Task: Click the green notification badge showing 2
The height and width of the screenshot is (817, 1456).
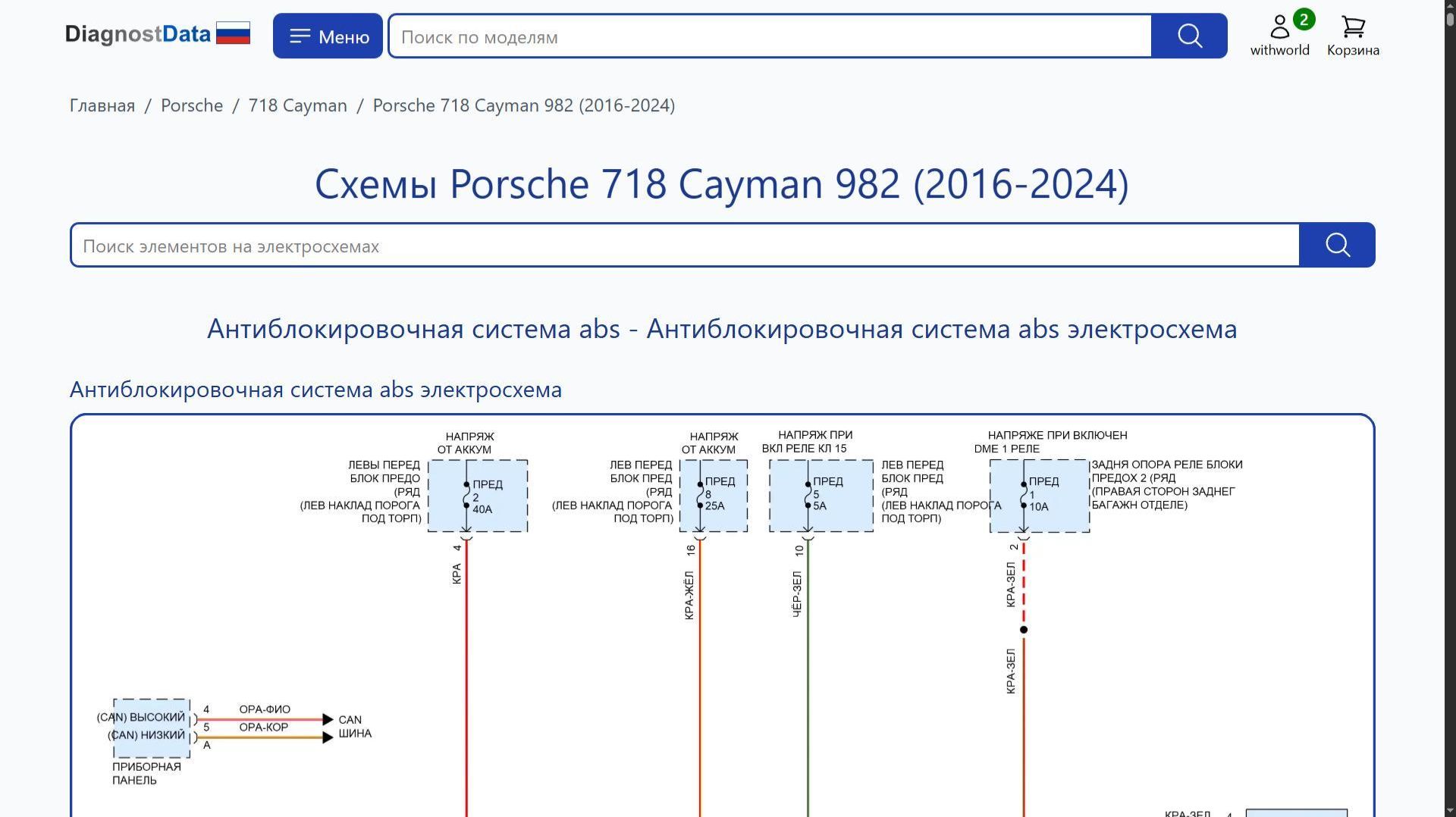Action: pos(1304,19)
